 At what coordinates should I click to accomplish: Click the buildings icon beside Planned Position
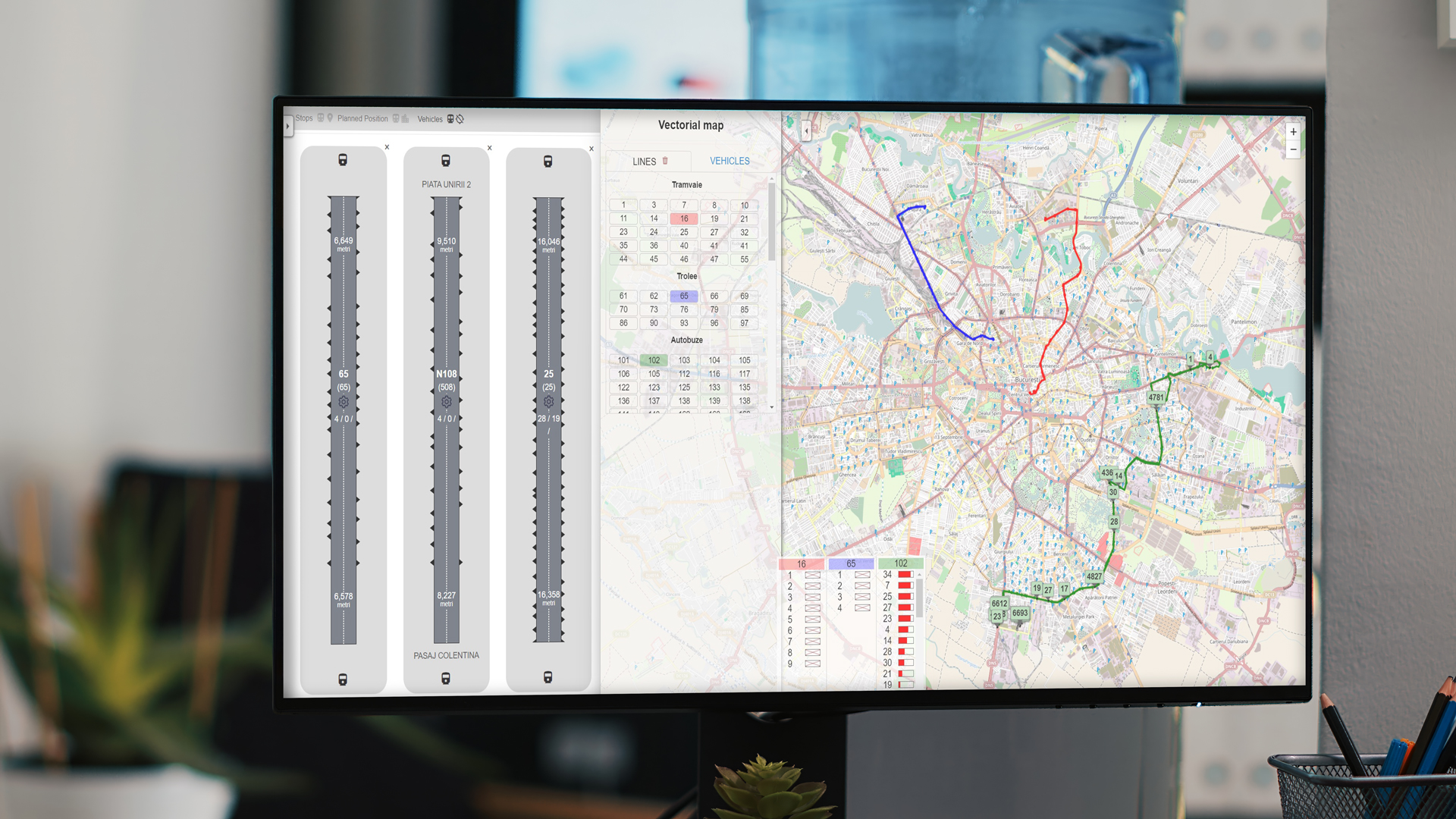click(x=405, y=118)
